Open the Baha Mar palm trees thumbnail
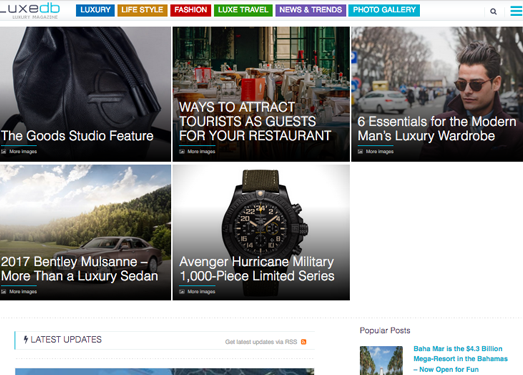523x375 pixels. point(381,361)
